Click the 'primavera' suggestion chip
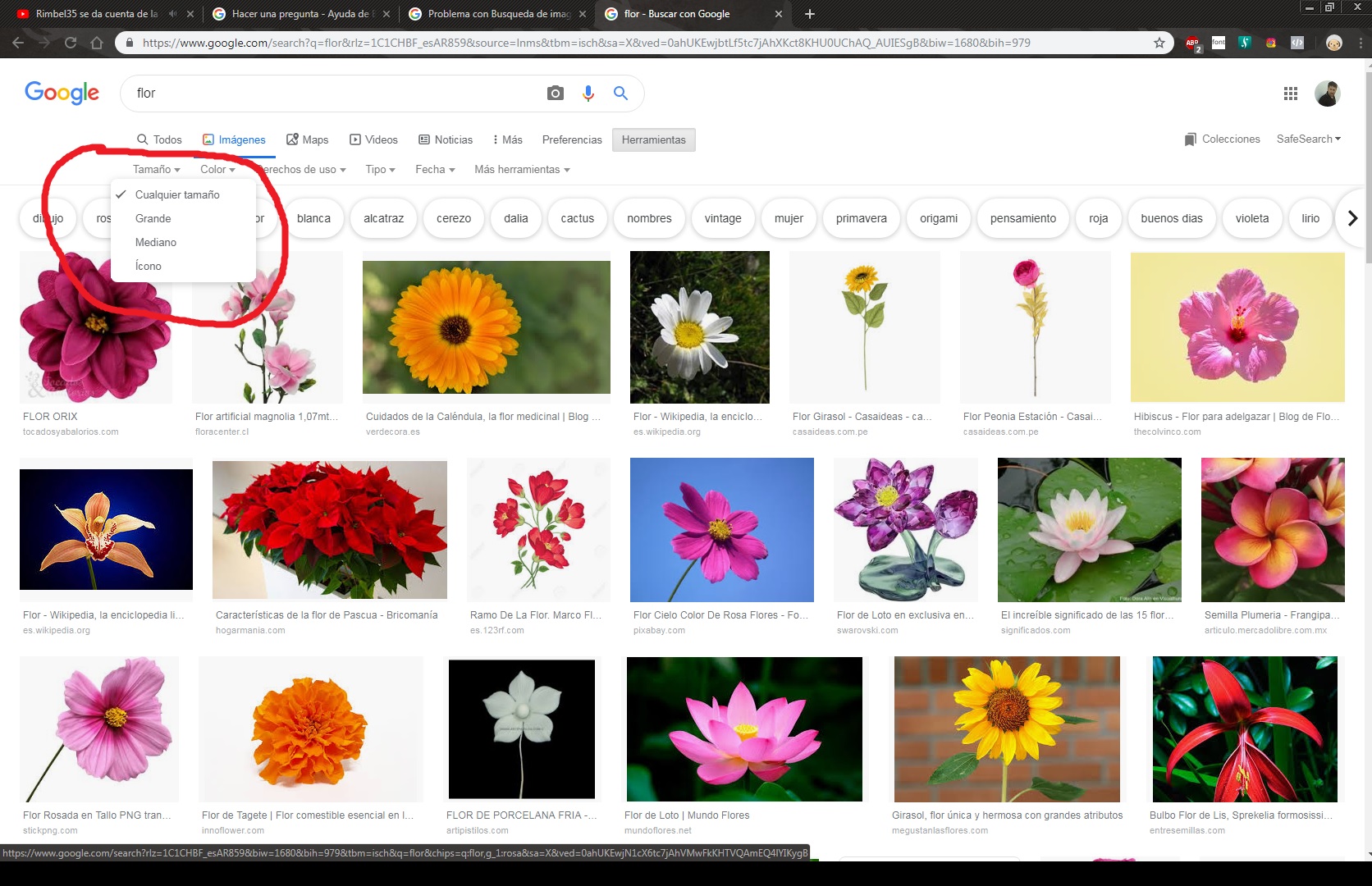Viewport: 1372px width, 886px height. [x=861, y=218]
